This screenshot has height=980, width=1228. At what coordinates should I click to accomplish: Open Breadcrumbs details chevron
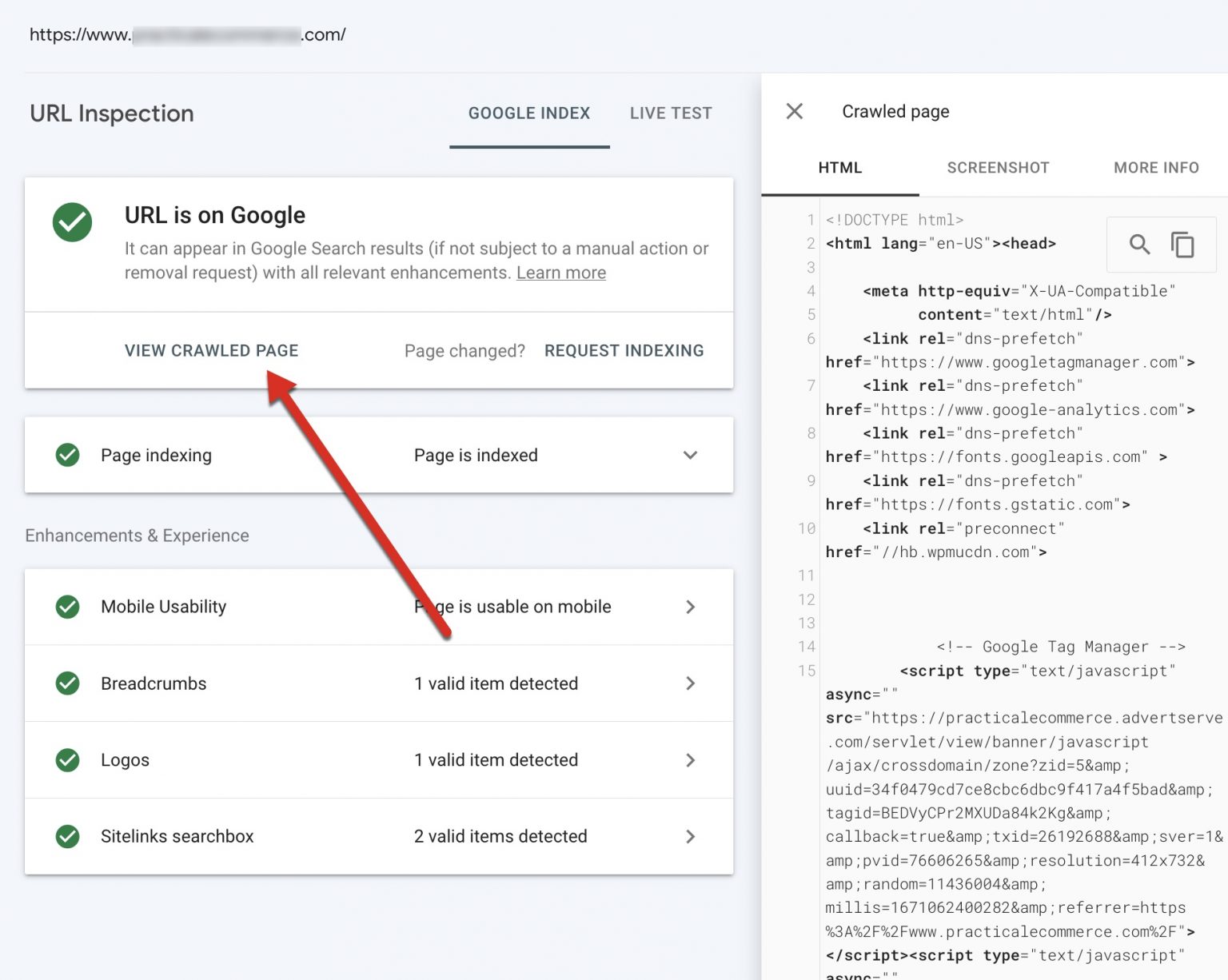pos(690,683)
